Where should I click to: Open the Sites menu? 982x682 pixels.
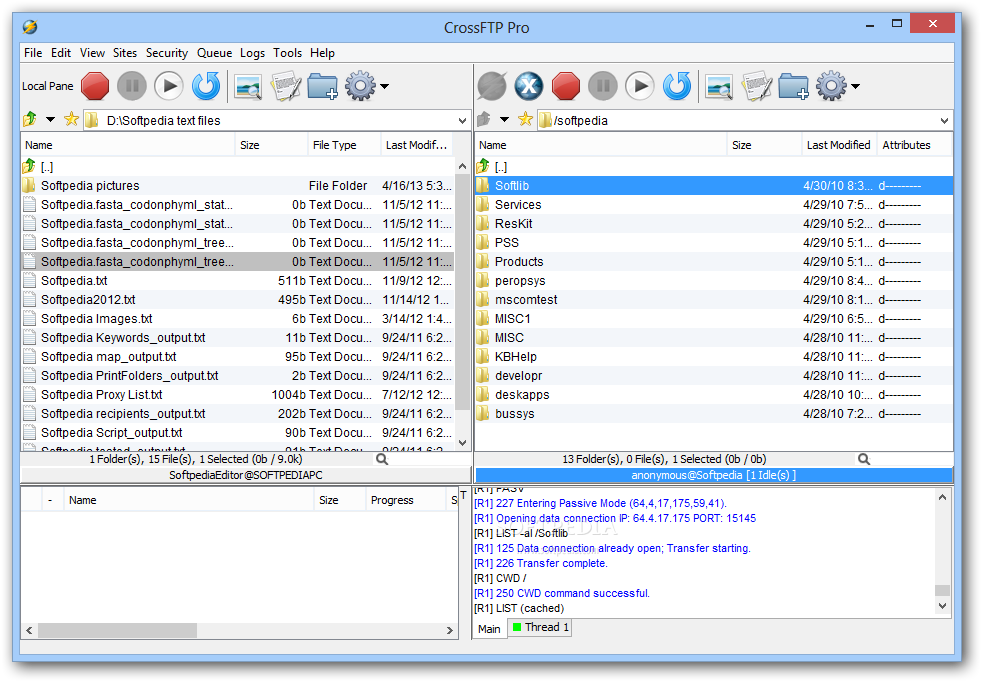125,53
